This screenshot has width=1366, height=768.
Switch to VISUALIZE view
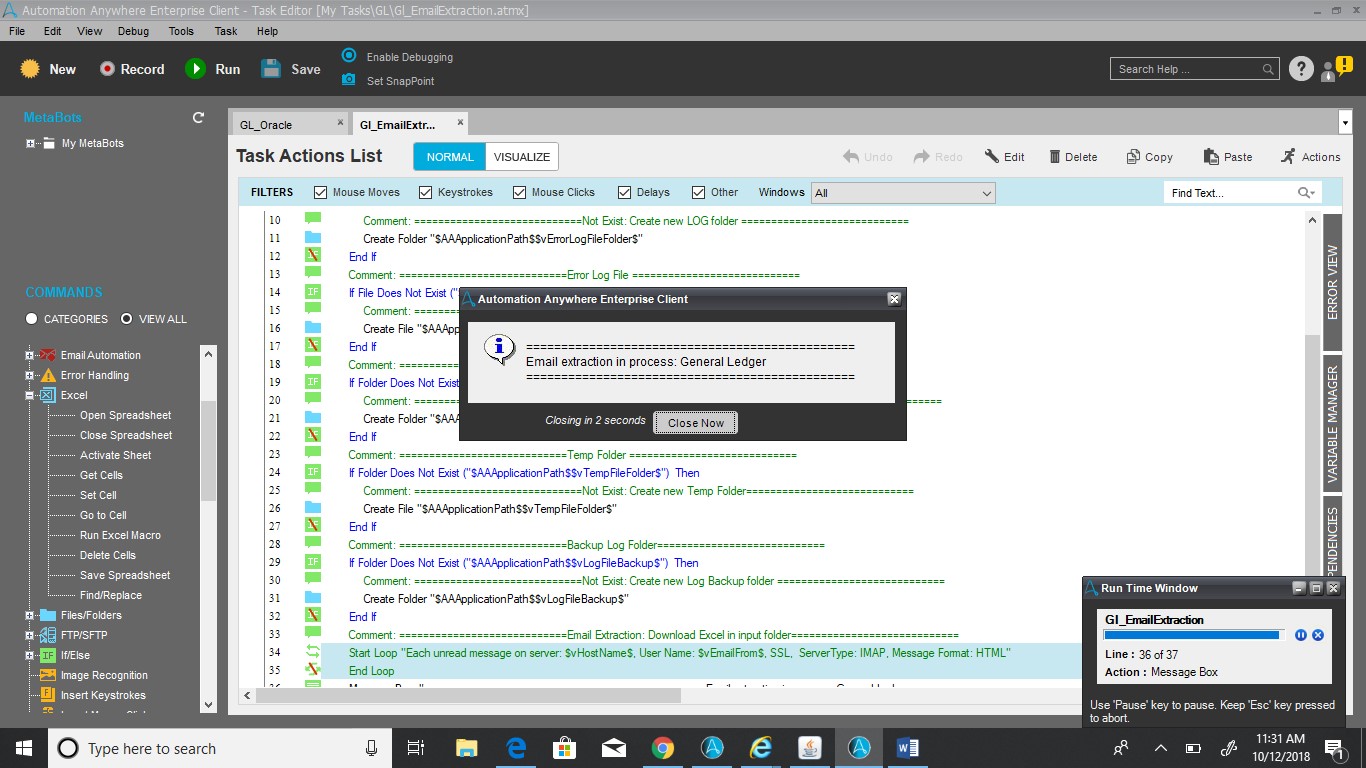point(522,157)
